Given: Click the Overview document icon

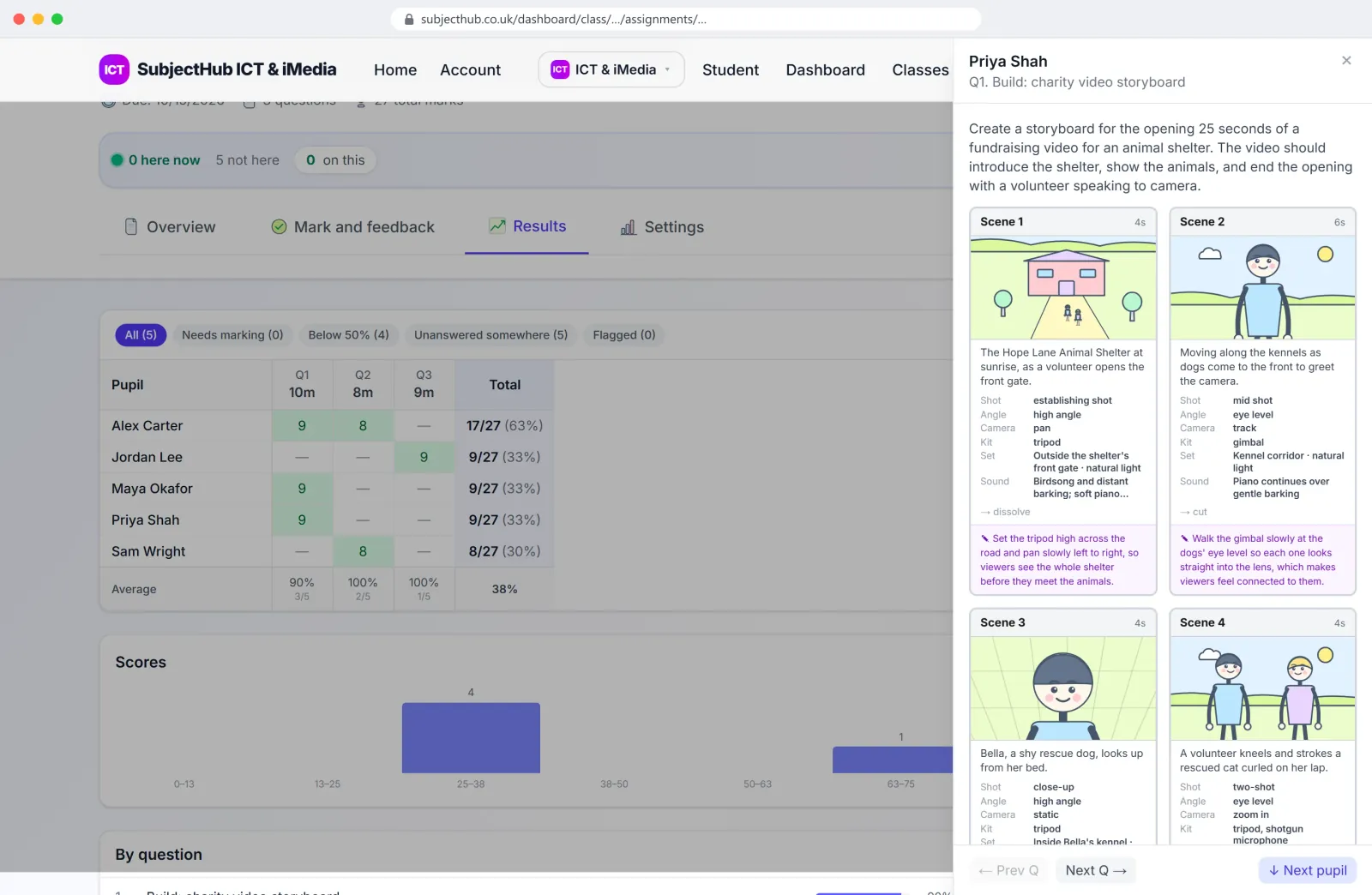Looking at the screenshot, I should click(x=131, y=227).
